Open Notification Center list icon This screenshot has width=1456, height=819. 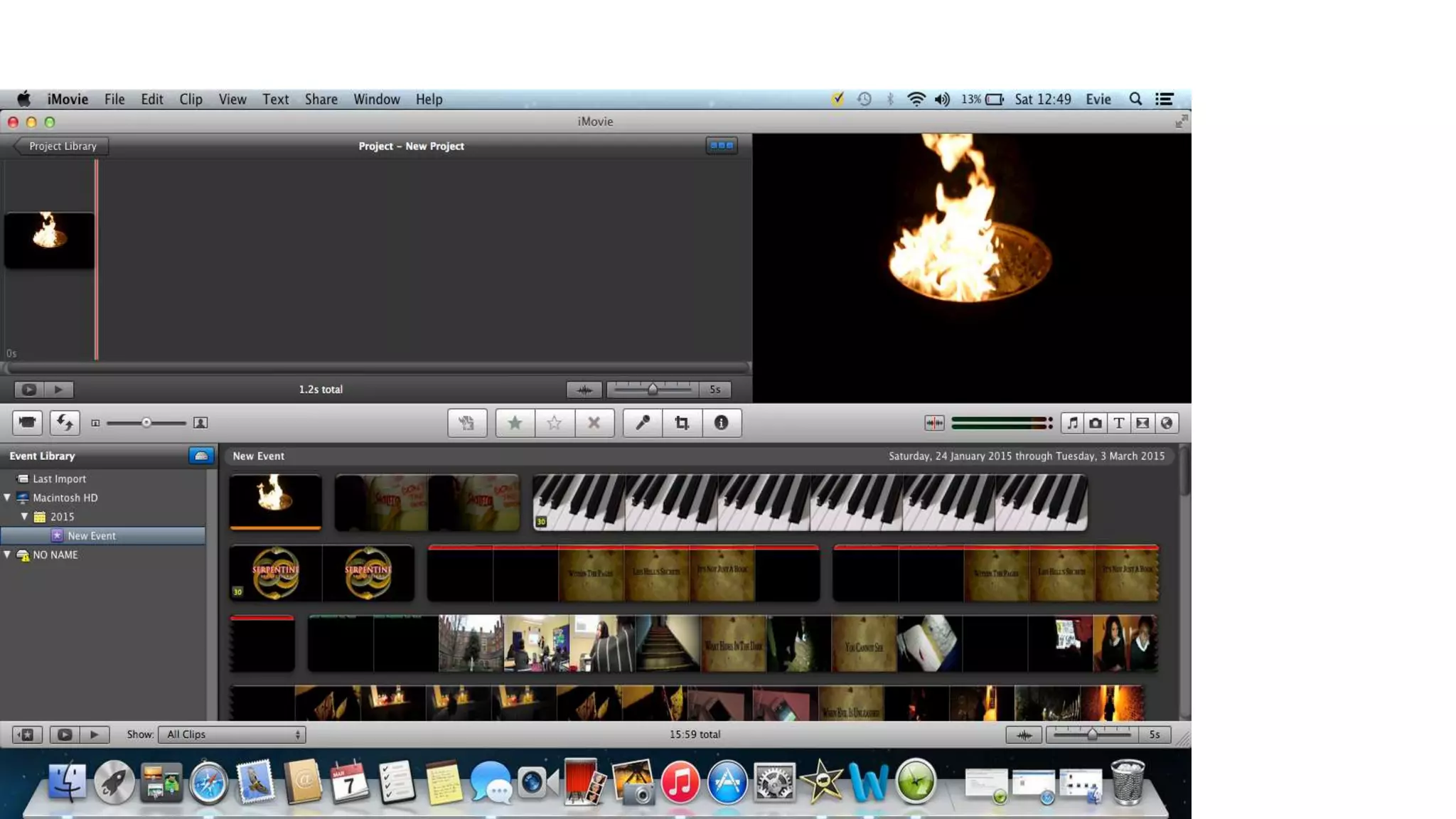pyautogui.click(x=1164, y=100)
